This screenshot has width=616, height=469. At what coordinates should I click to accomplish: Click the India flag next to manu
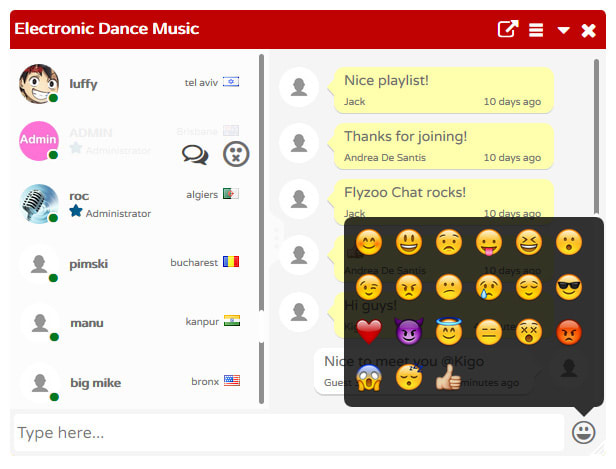click(232, 321)
